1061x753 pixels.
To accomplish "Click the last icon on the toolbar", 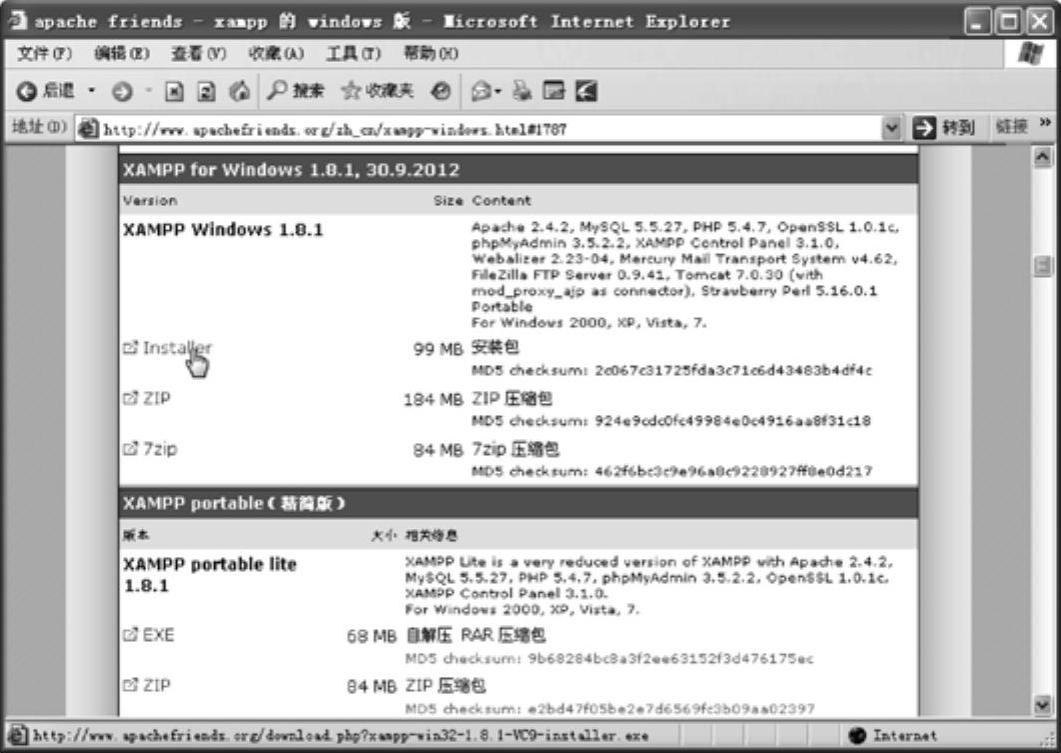I will (586, 91).
